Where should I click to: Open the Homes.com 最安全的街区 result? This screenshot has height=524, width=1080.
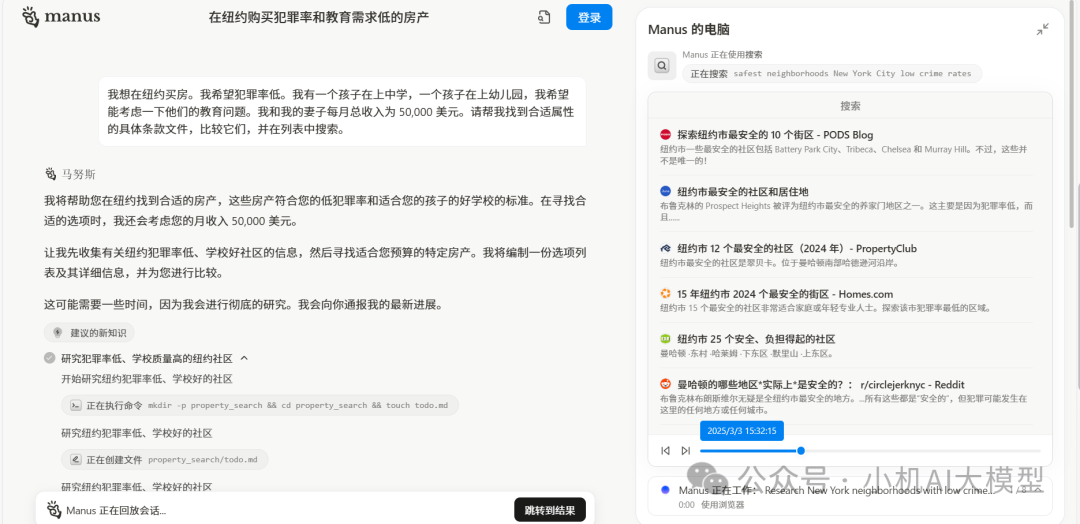tap(785, 294)
